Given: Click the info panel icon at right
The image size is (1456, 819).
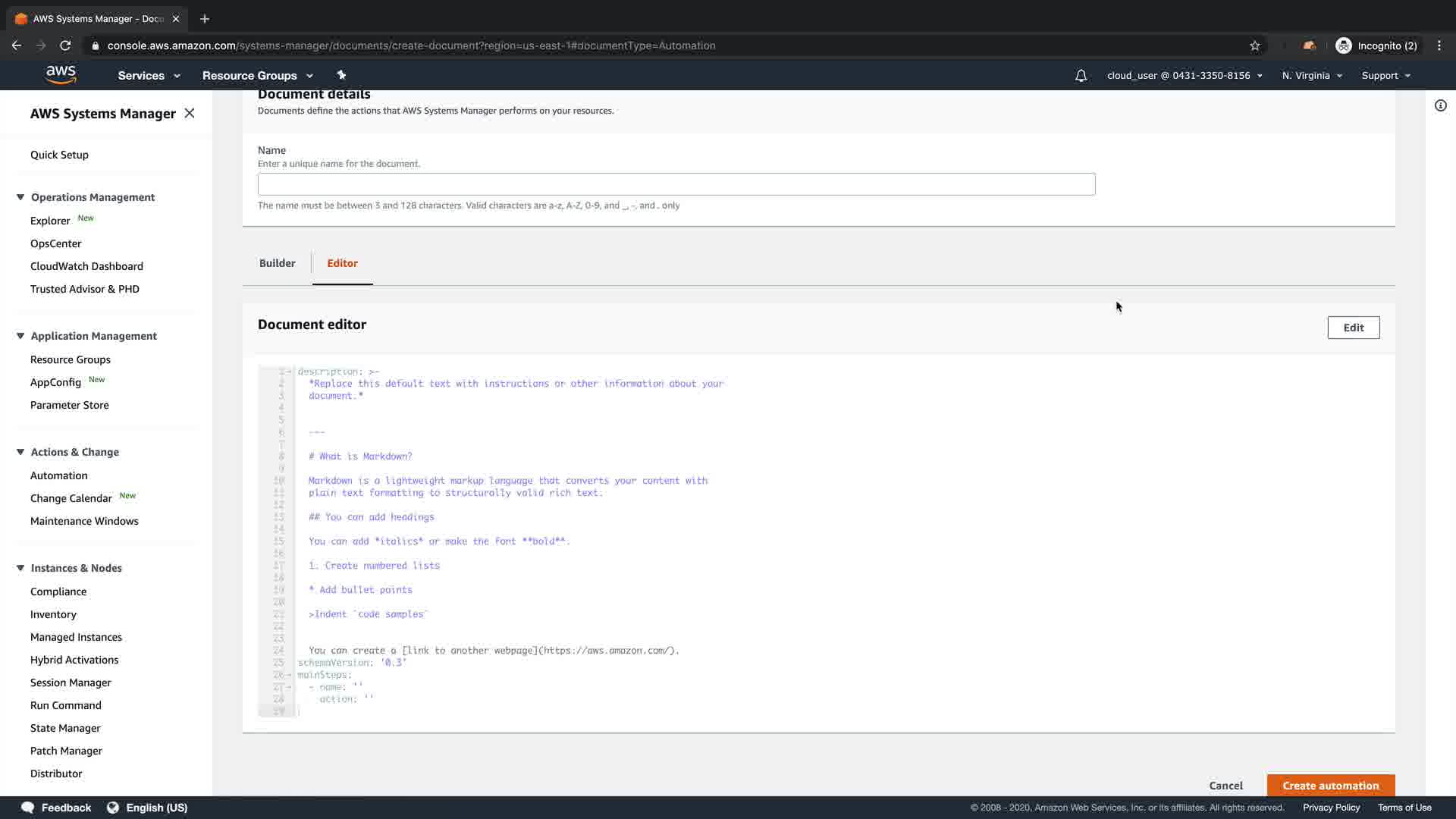Looking at the screenshot, I should point(1440,105).
